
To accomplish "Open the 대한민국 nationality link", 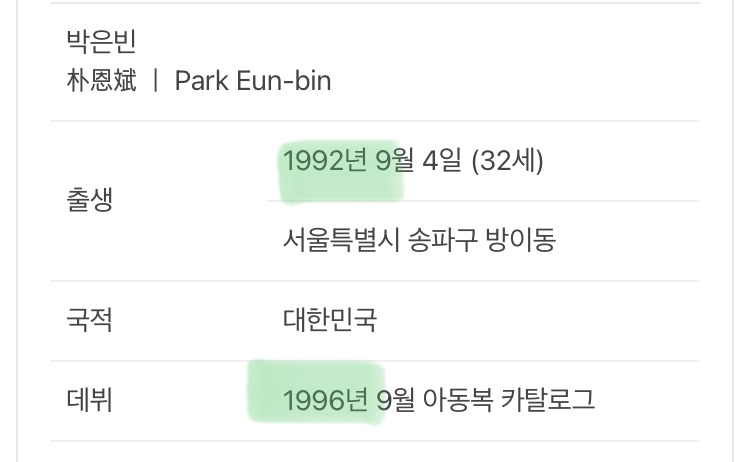I will pos(330,319).
